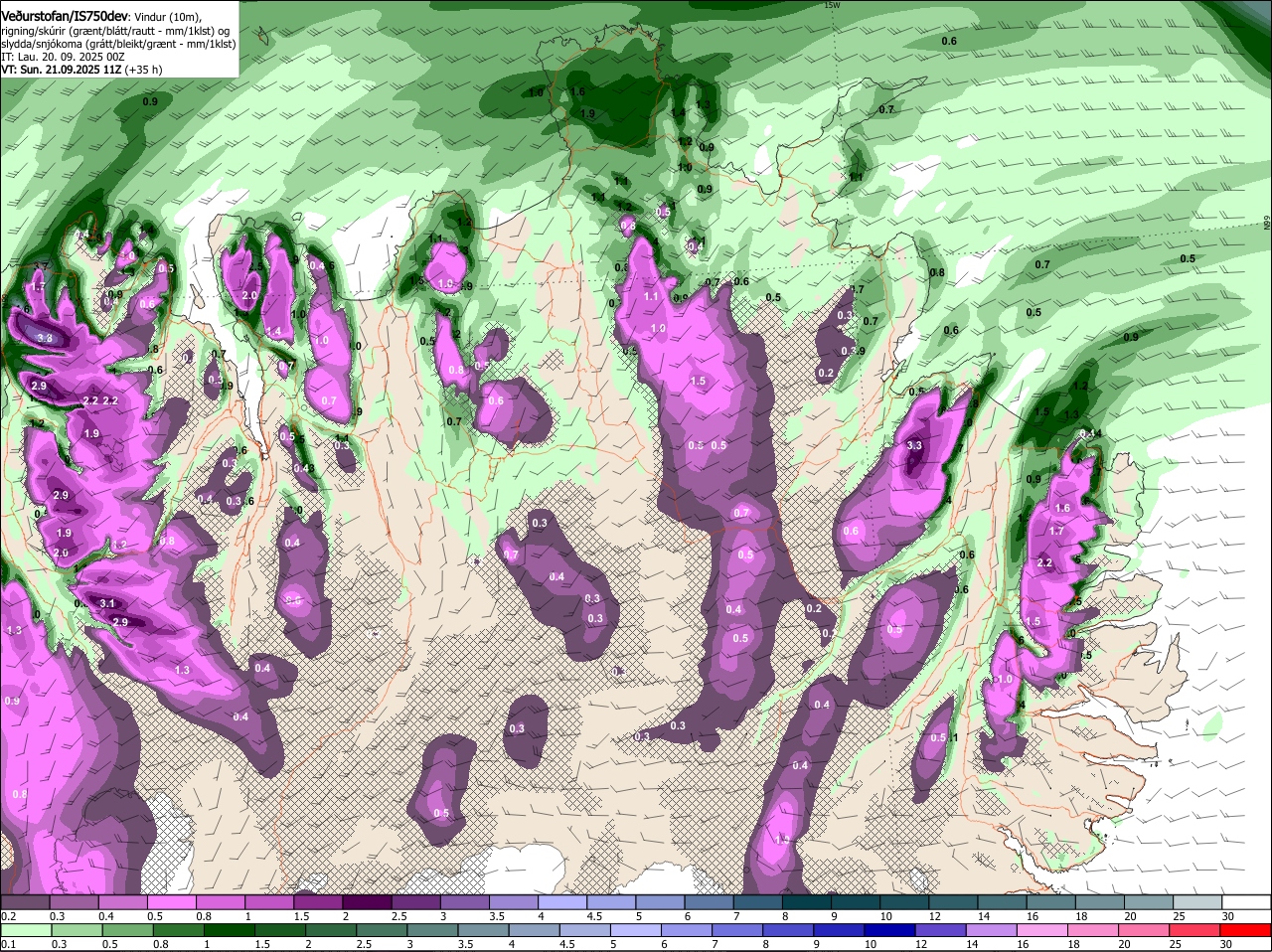Viewport: 1272px width, 952px height.
Task: Click the 0.1 label in rain legend
Action: (8, 944)
